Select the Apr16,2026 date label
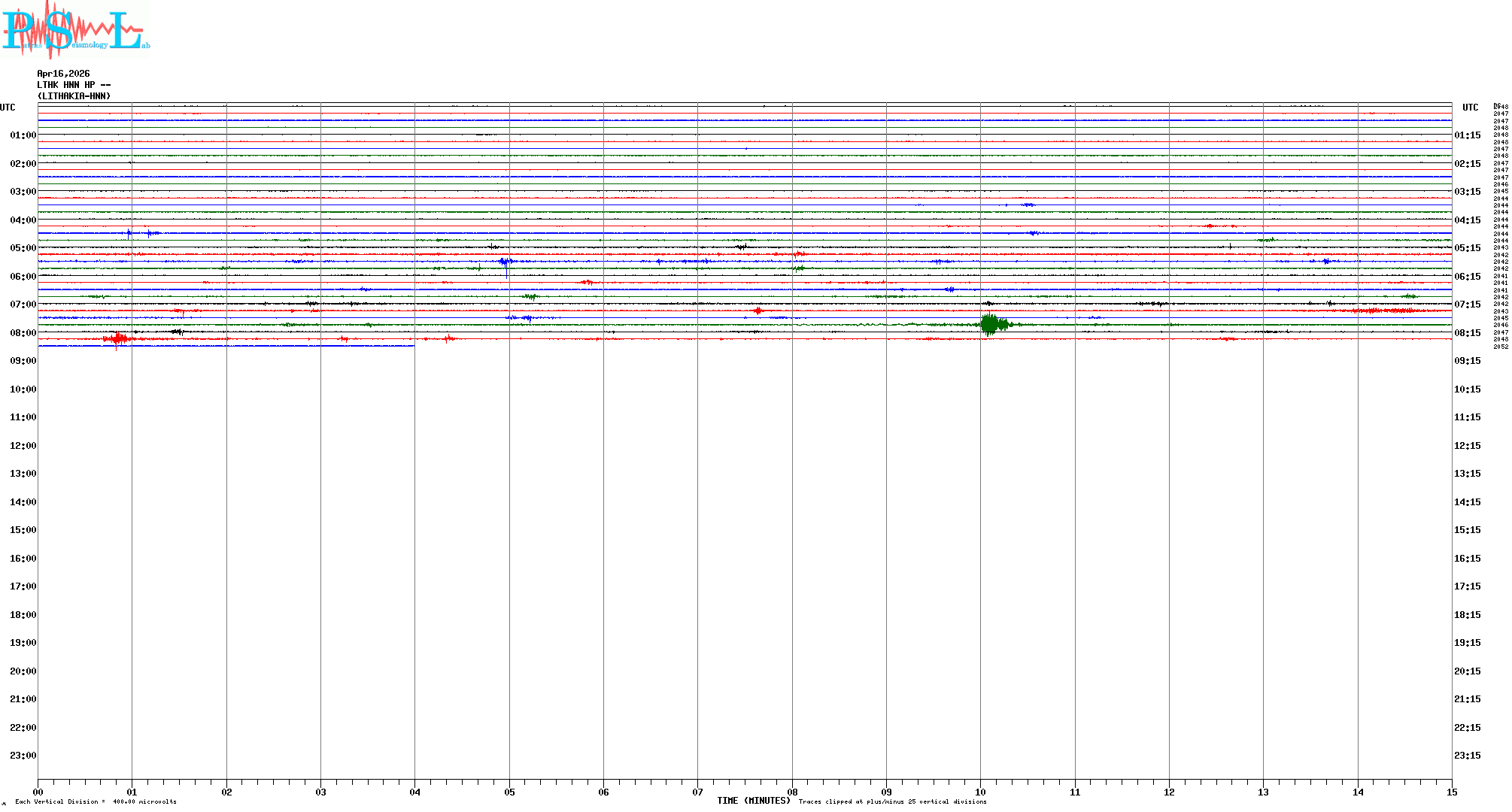The image size is (1512, 812). click(x=63, y=74)
